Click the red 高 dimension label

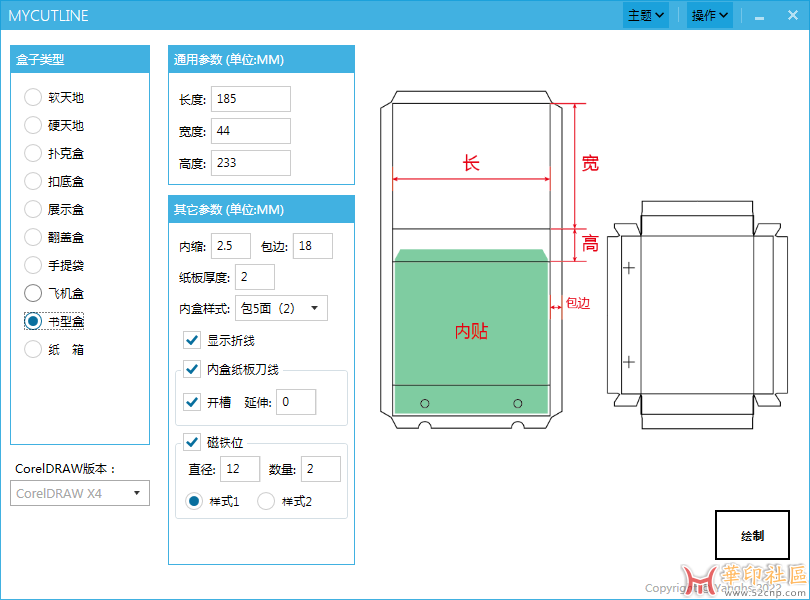[x=590, y=243]
